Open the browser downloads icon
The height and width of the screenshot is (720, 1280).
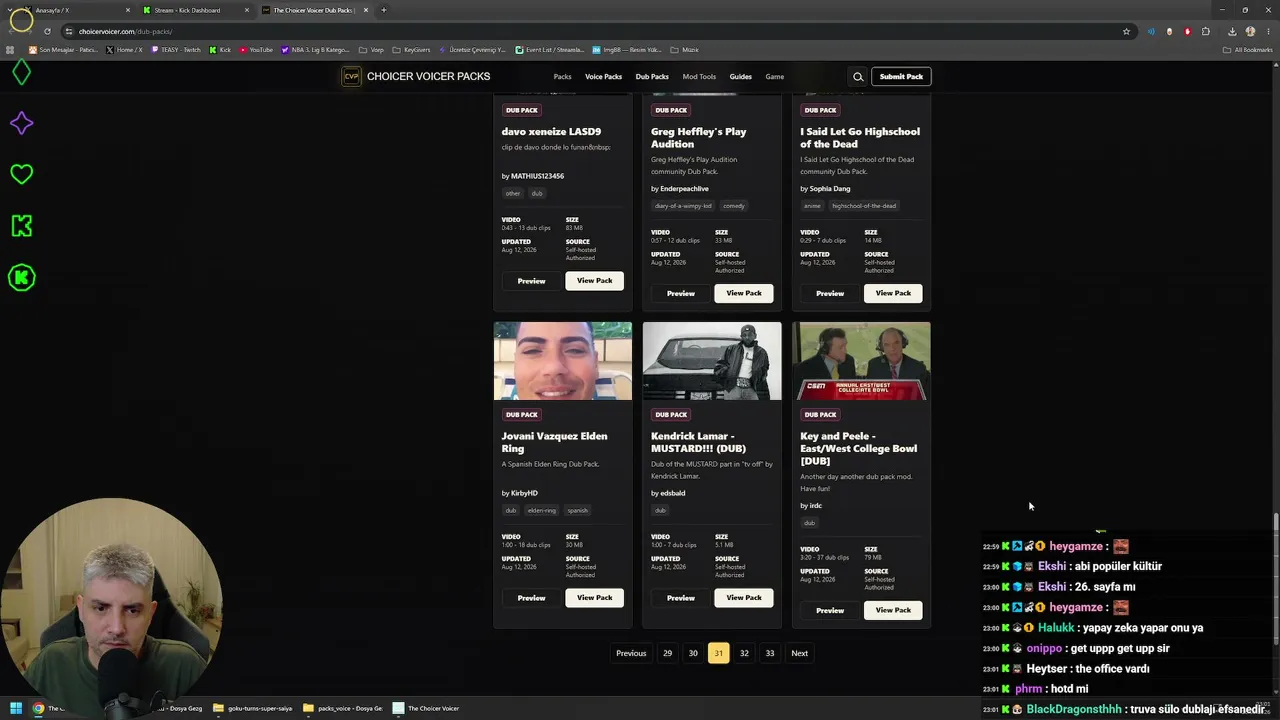pos(1231,31)
